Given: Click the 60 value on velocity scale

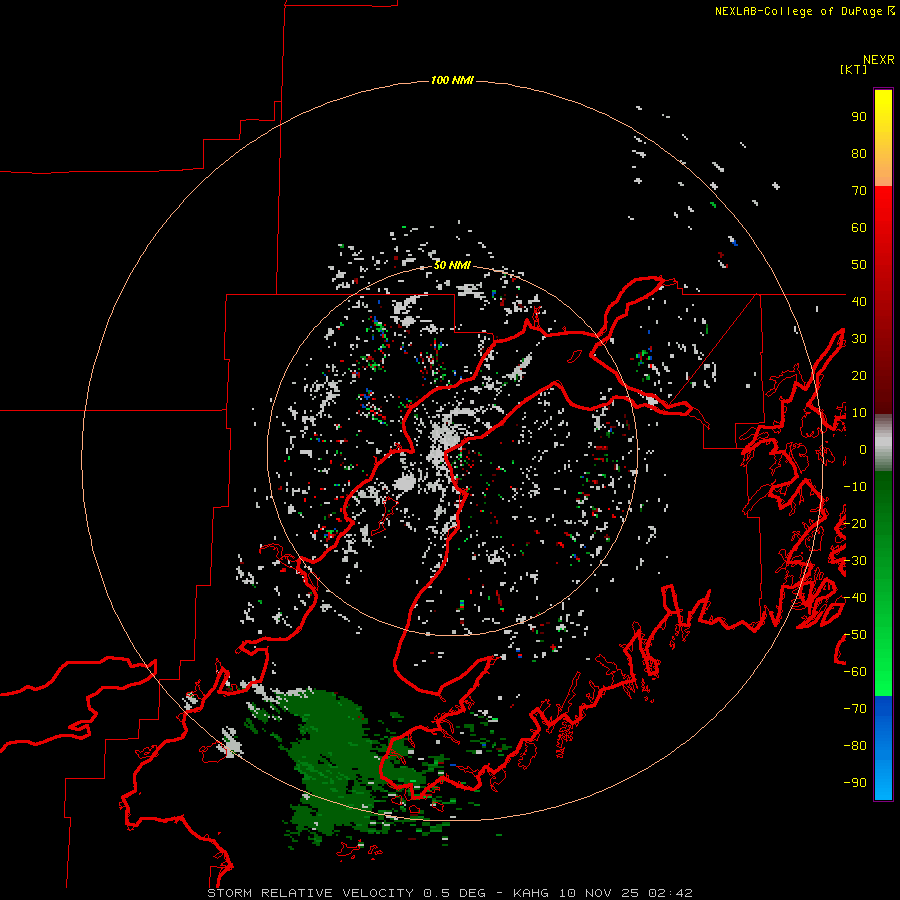Looking at the screenshot, I should (859, 228).
